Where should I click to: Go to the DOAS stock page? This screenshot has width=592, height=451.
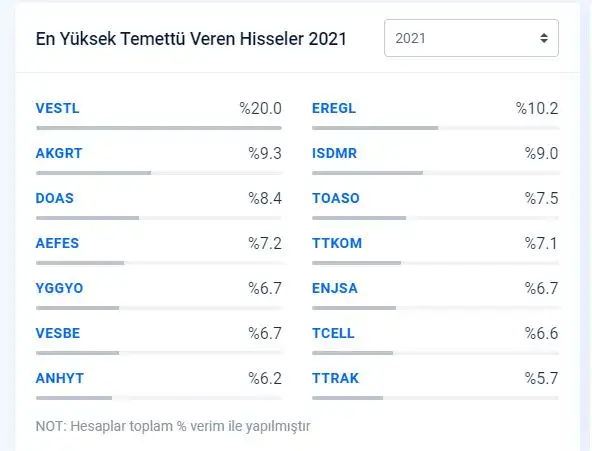(54, 198)
